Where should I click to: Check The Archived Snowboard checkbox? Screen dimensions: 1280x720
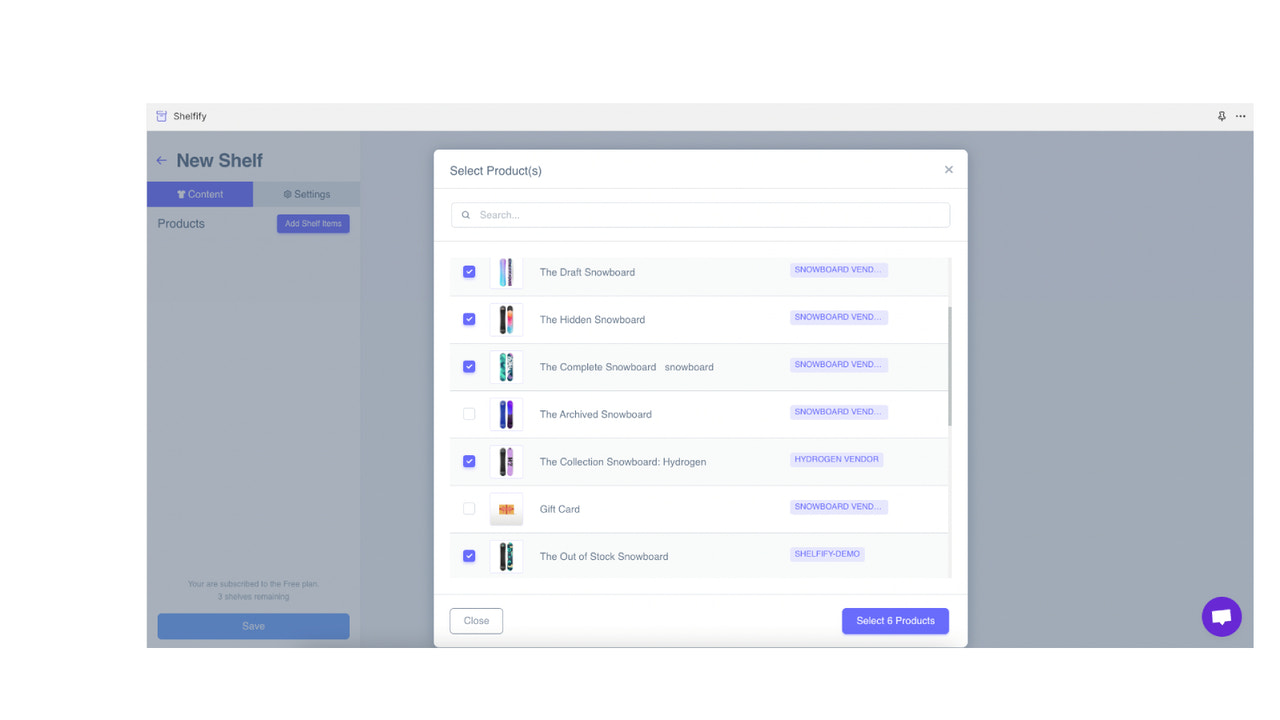[x=469, y=414]
